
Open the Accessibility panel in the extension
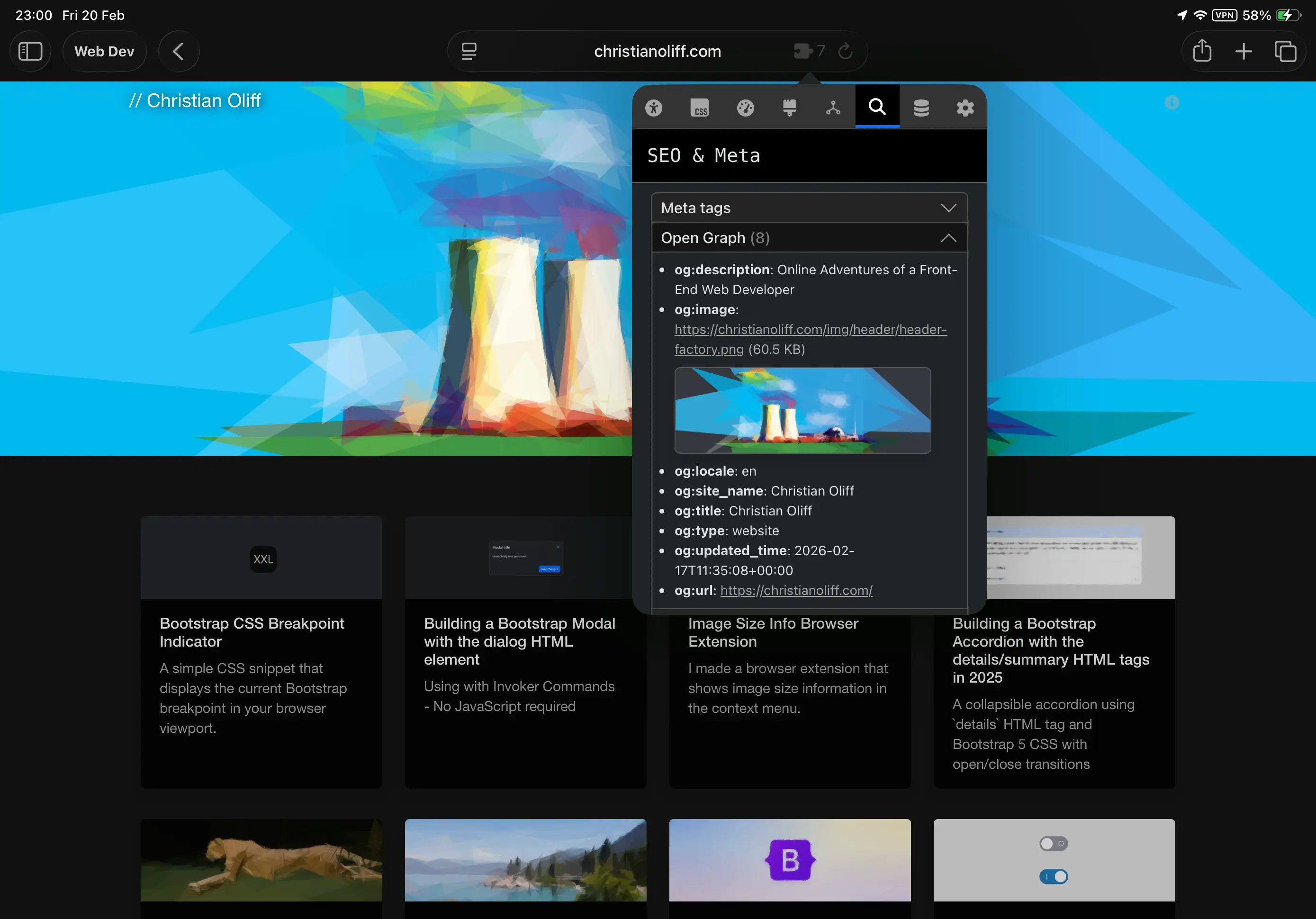tap(654, 107)
